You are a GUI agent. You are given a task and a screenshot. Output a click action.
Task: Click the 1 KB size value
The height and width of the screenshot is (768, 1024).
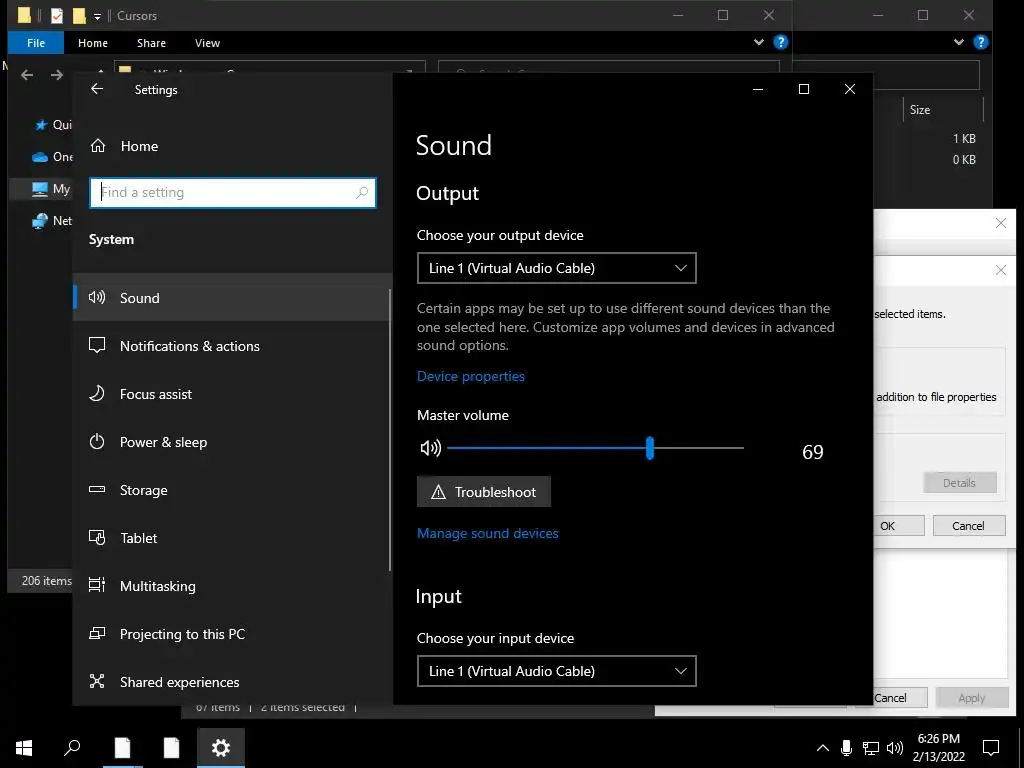(964, 138)
